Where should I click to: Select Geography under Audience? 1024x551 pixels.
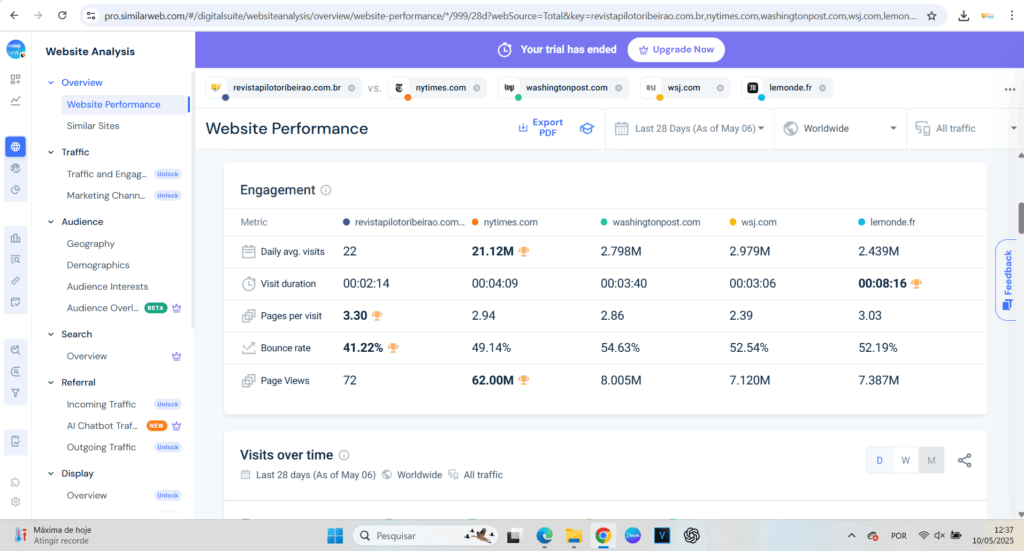coord(91,244)
